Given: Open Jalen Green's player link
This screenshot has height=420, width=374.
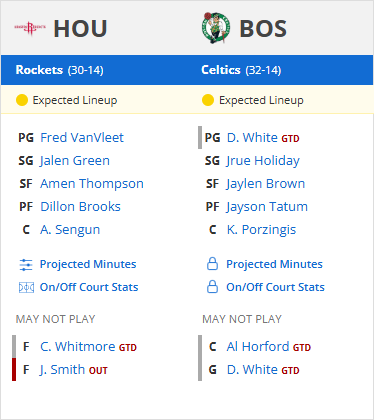Looking at the screenshot, I should click(75, 161).
